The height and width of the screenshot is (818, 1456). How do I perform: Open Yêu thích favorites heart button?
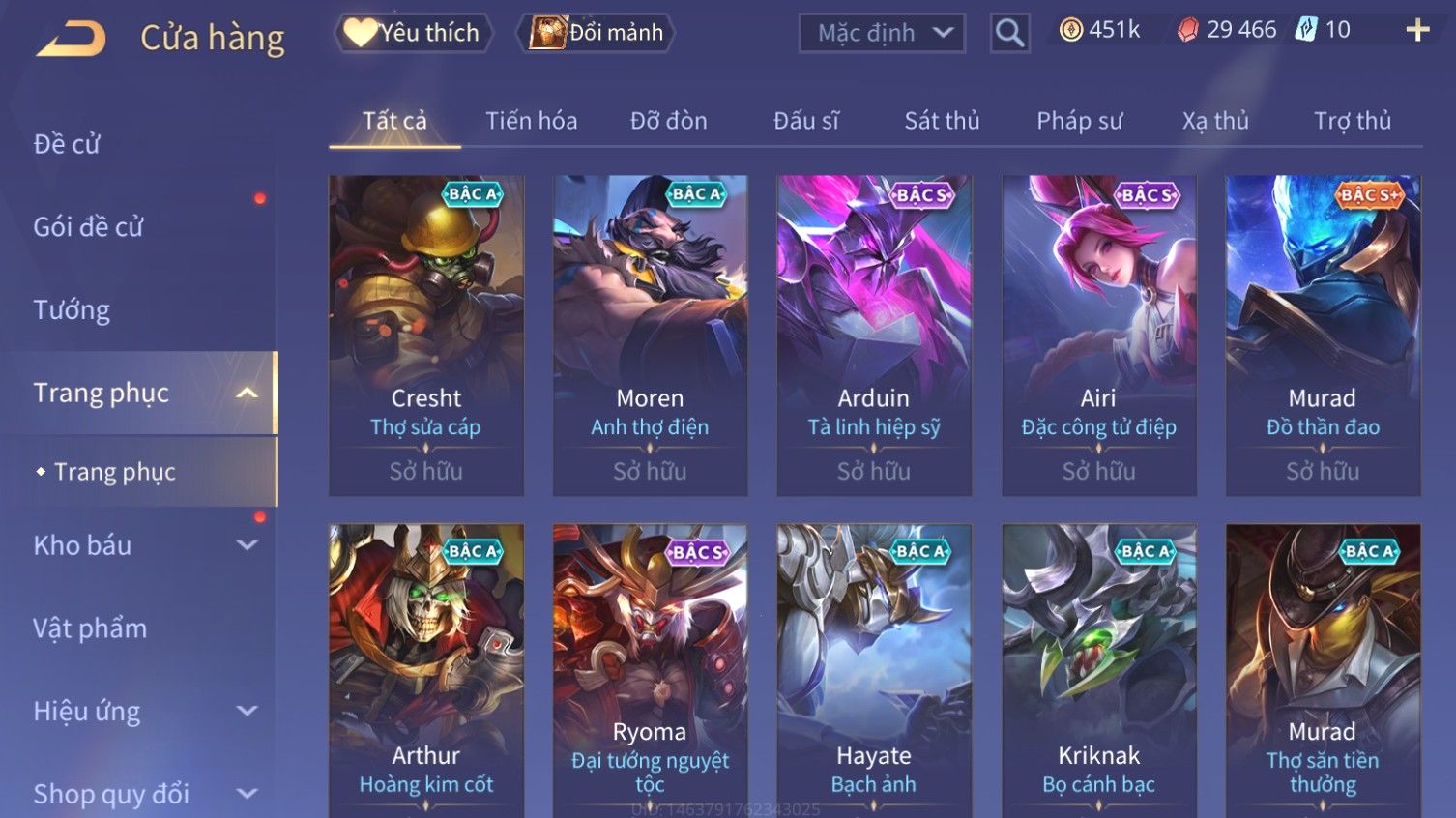coord(414,33)
